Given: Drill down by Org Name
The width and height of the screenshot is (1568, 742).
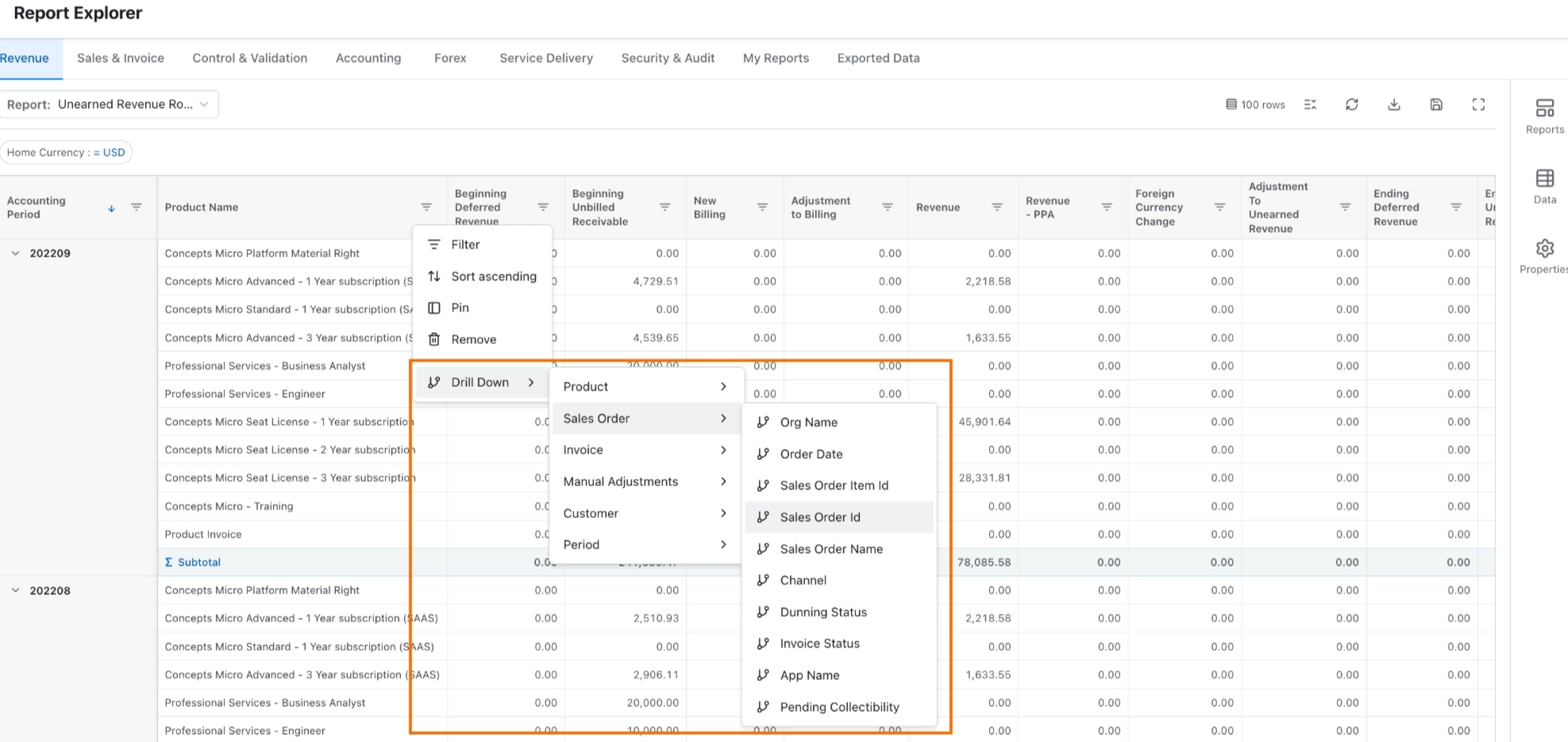Looking at the screenshot, I should coord(839,423).
